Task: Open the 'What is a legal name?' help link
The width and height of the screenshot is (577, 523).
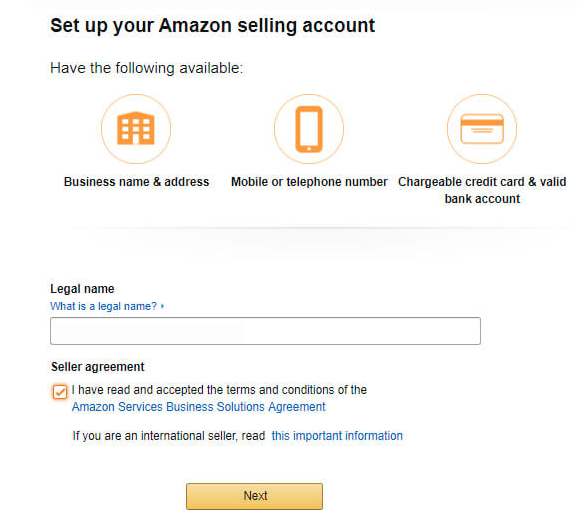Action: click(x=103, y=306)
